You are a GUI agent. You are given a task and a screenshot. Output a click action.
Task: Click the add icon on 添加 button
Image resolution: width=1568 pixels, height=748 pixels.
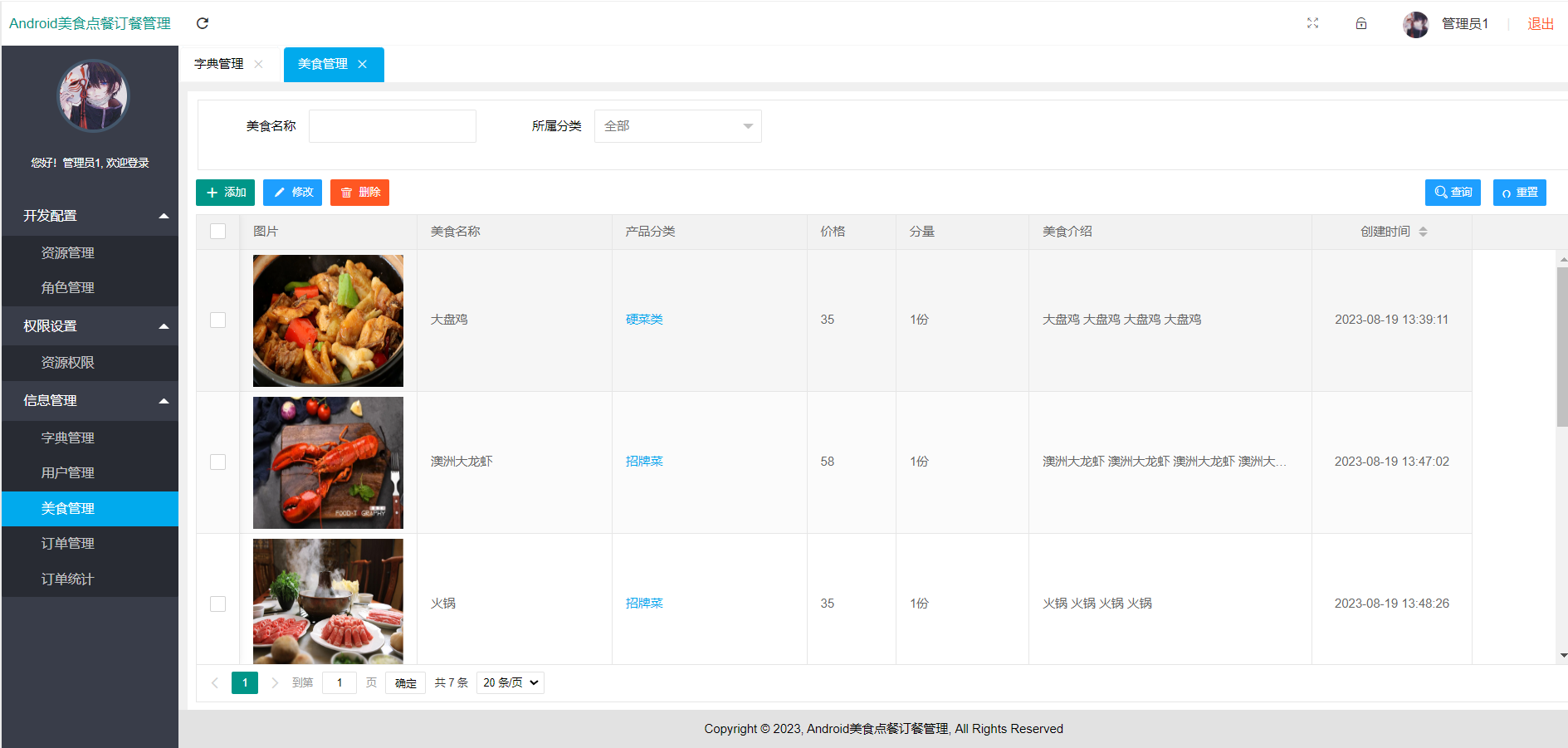pyautogui.click(x=212, y=192)
